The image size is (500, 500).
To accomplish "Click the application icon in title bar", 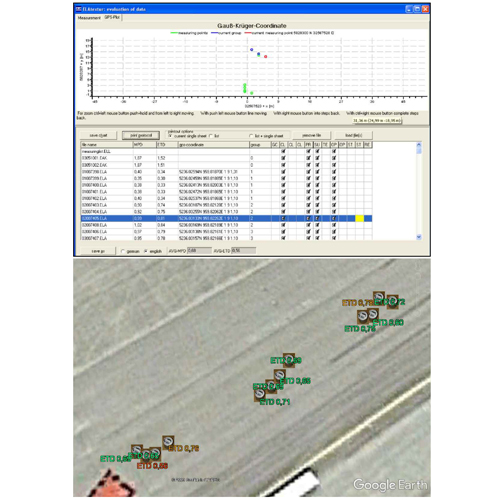I will tap(79, 9).
